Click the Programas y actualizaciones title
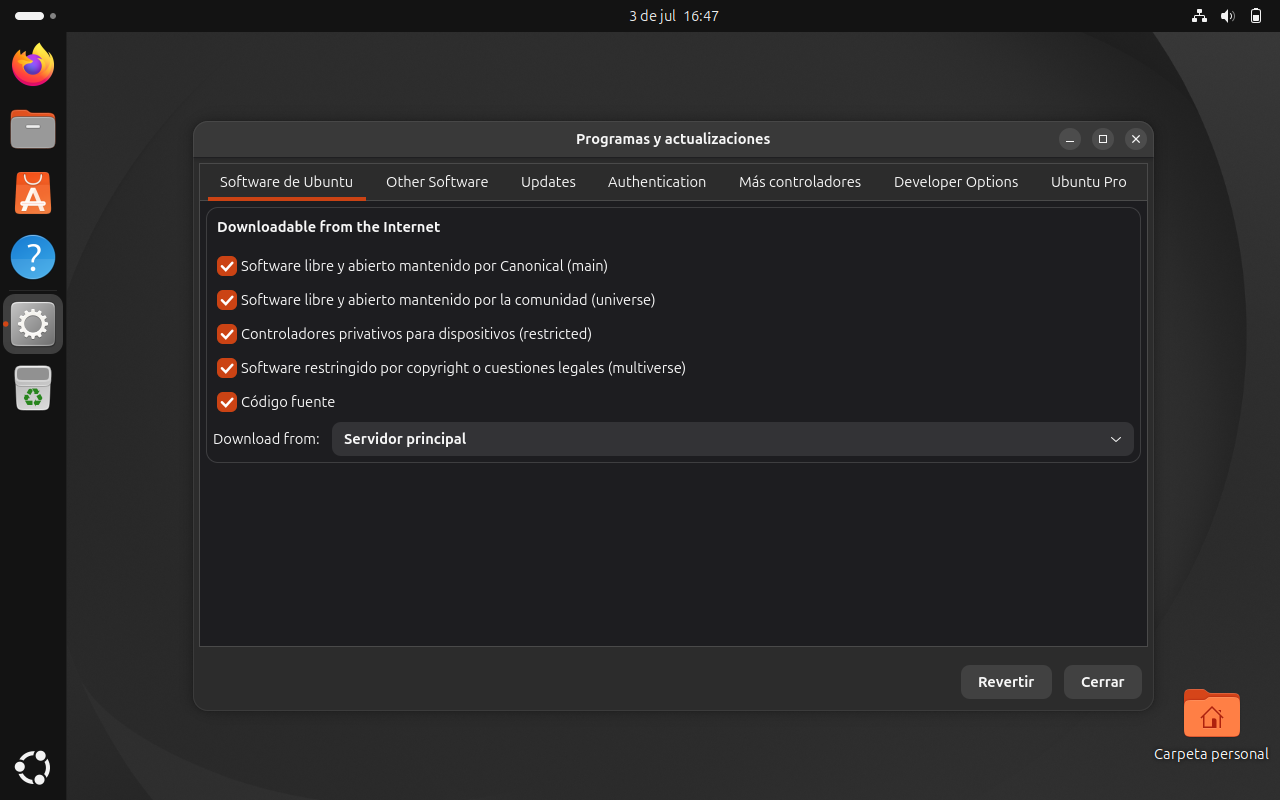The image size is (1280, 800). [x=673, y=139]
